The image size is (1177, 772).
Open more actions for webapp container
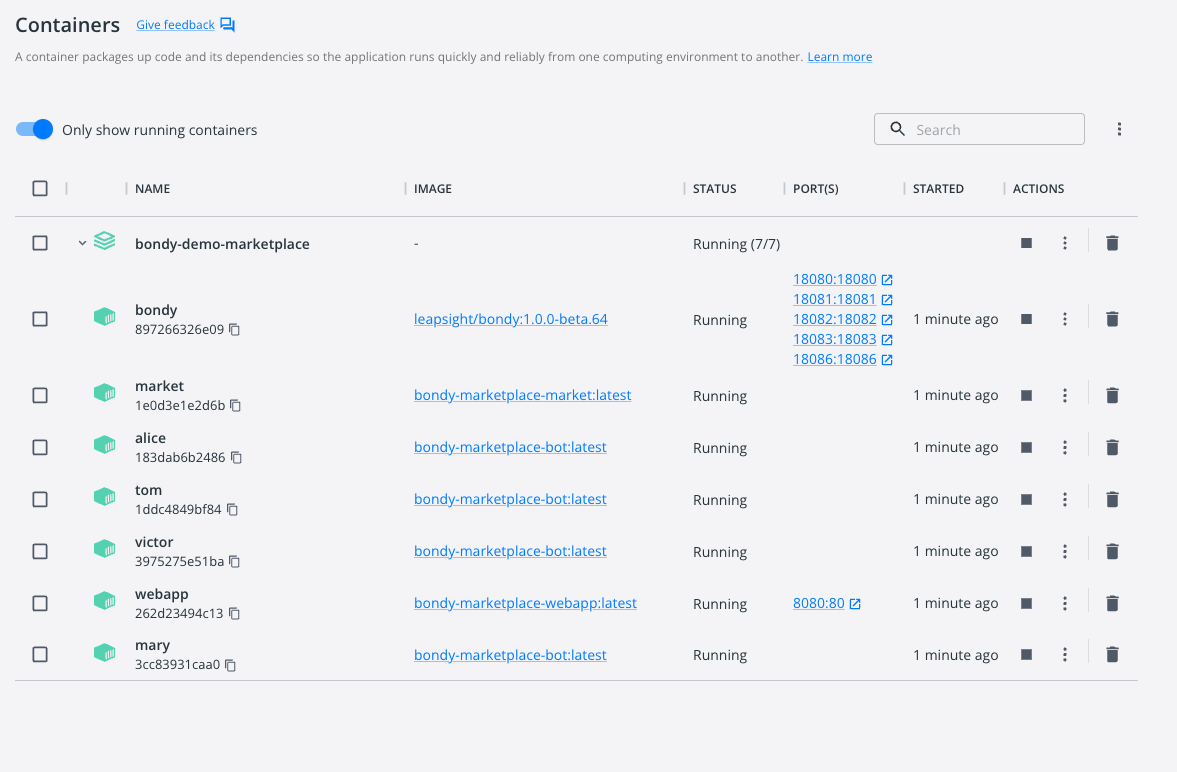(x=1064, y=603)
